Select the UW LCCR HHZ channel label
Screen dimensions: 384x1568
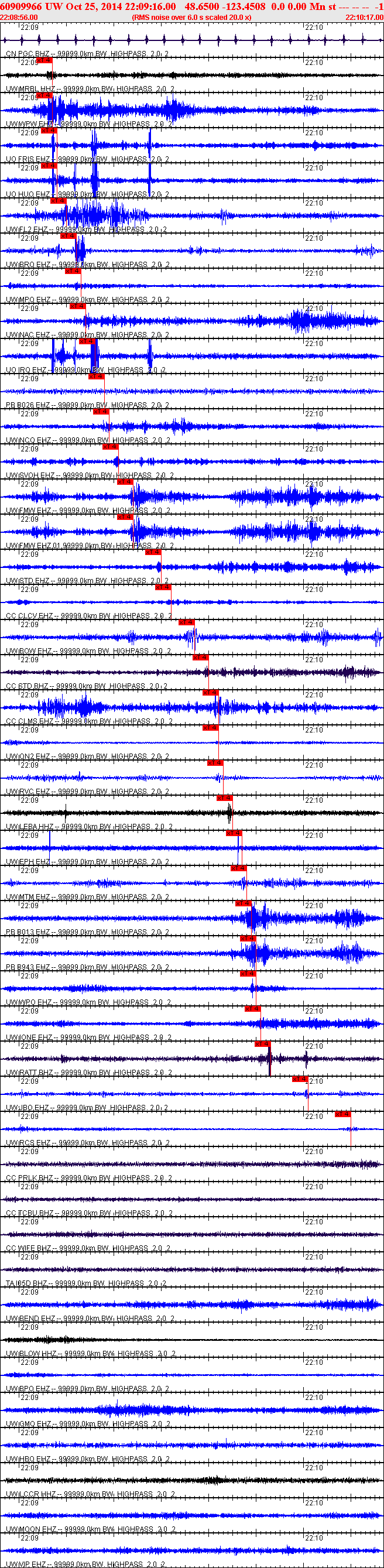pyautogui.click(x=31, y=1494)
